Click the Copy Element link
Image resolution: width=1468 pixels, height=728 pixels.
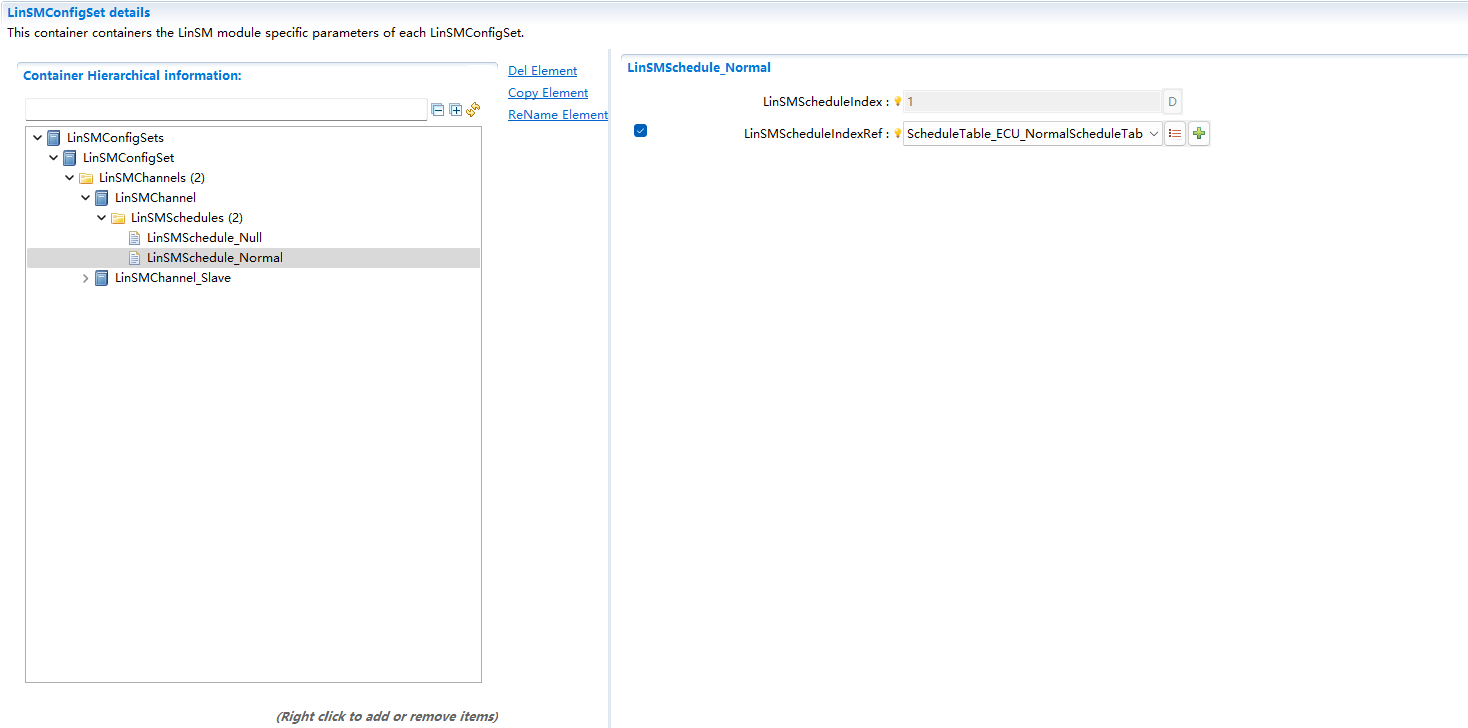coord(547,92)
